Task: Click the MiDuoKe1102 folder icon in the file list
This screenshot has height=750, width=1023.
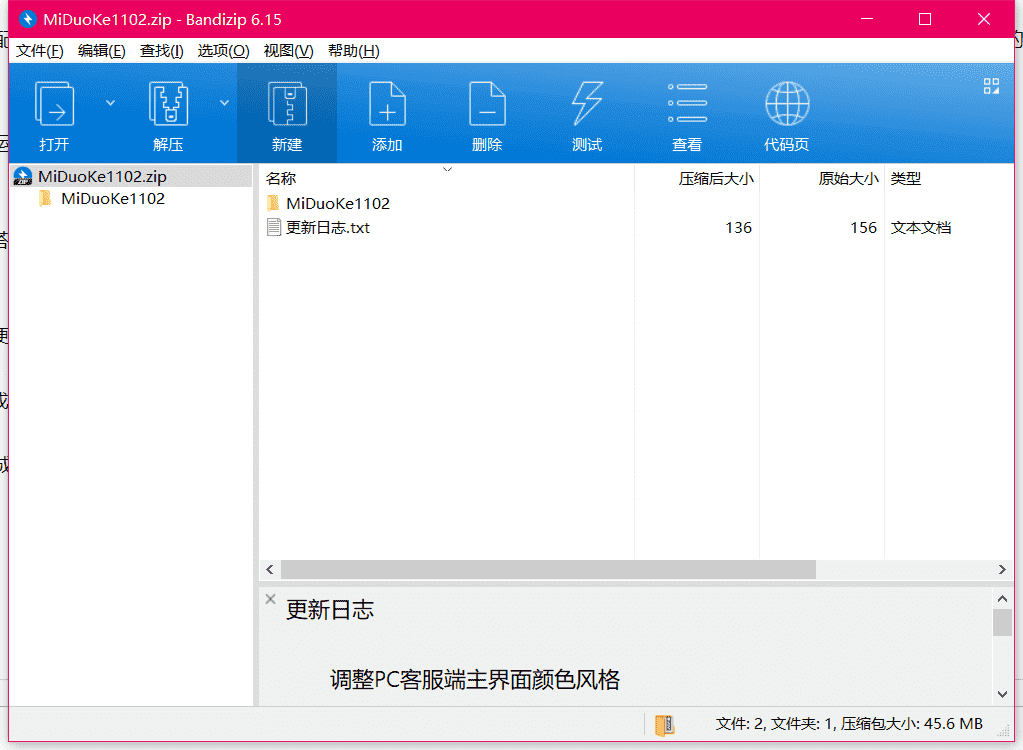Action: 273,203
